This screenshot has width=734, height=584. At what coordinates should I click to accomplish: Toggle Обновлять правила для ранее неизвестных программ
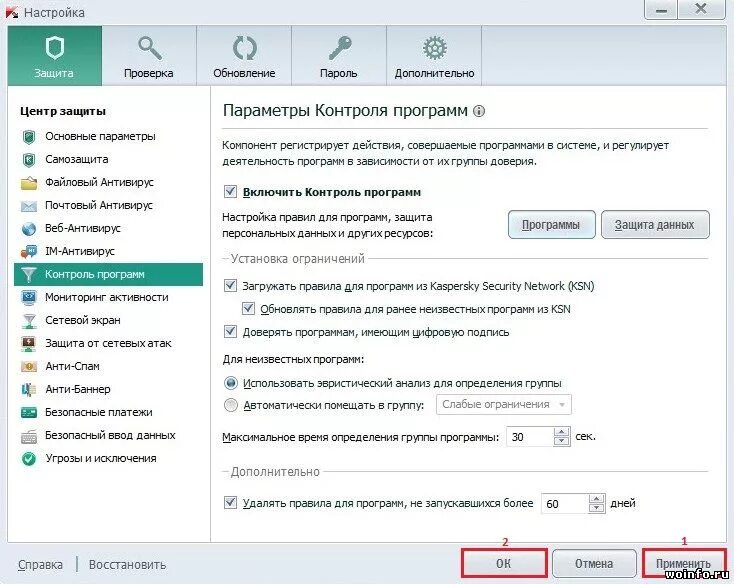pos(248,308)
